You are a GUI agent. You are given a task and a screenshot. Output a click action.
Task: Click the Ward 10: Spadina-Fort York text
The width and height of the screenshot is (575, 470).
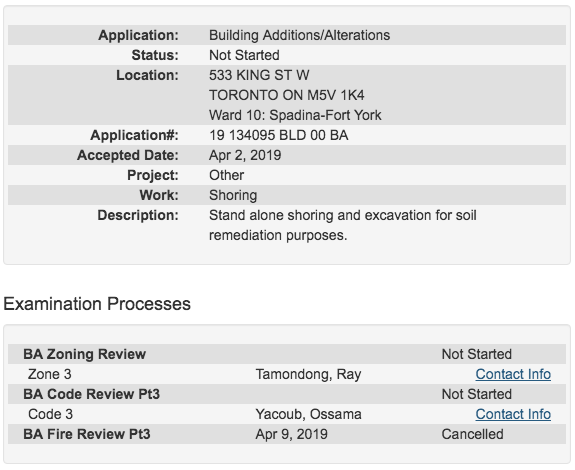295,115
